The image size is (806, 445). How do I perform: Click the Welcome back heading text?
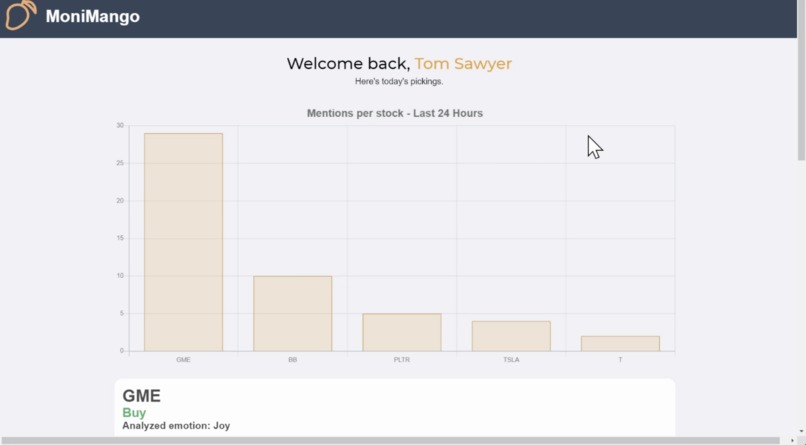click(348, 64)
